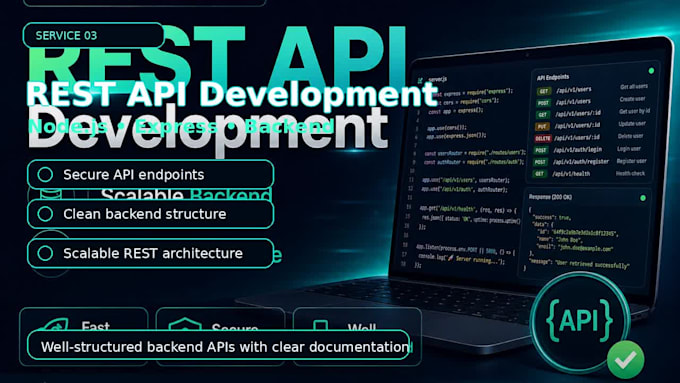
Task: Click the Create user description
Action: (x=632, y=99)
